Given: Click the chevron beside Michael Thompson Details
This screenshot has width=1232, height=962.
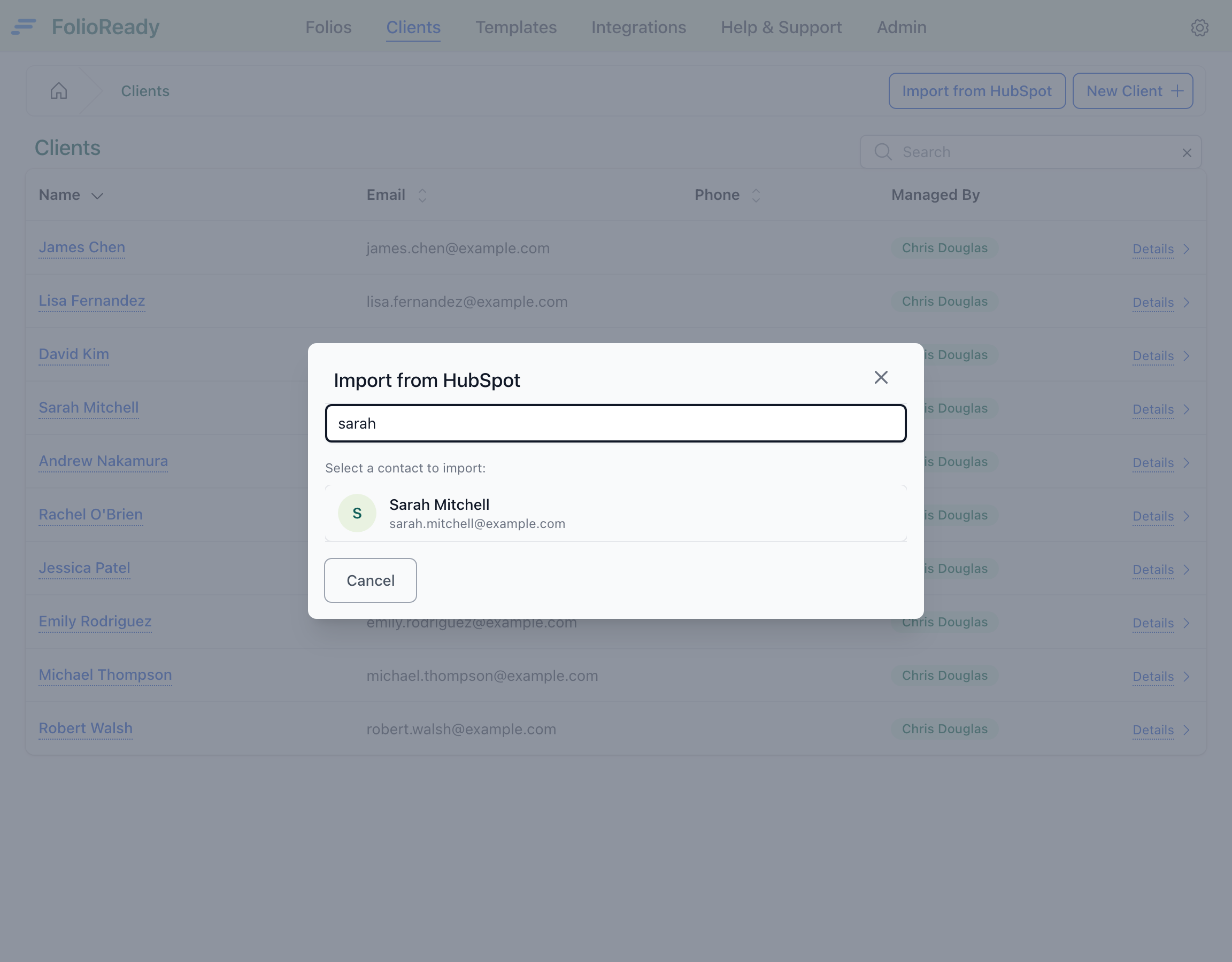Looking at the screenshot, I should pos(1187,676).
